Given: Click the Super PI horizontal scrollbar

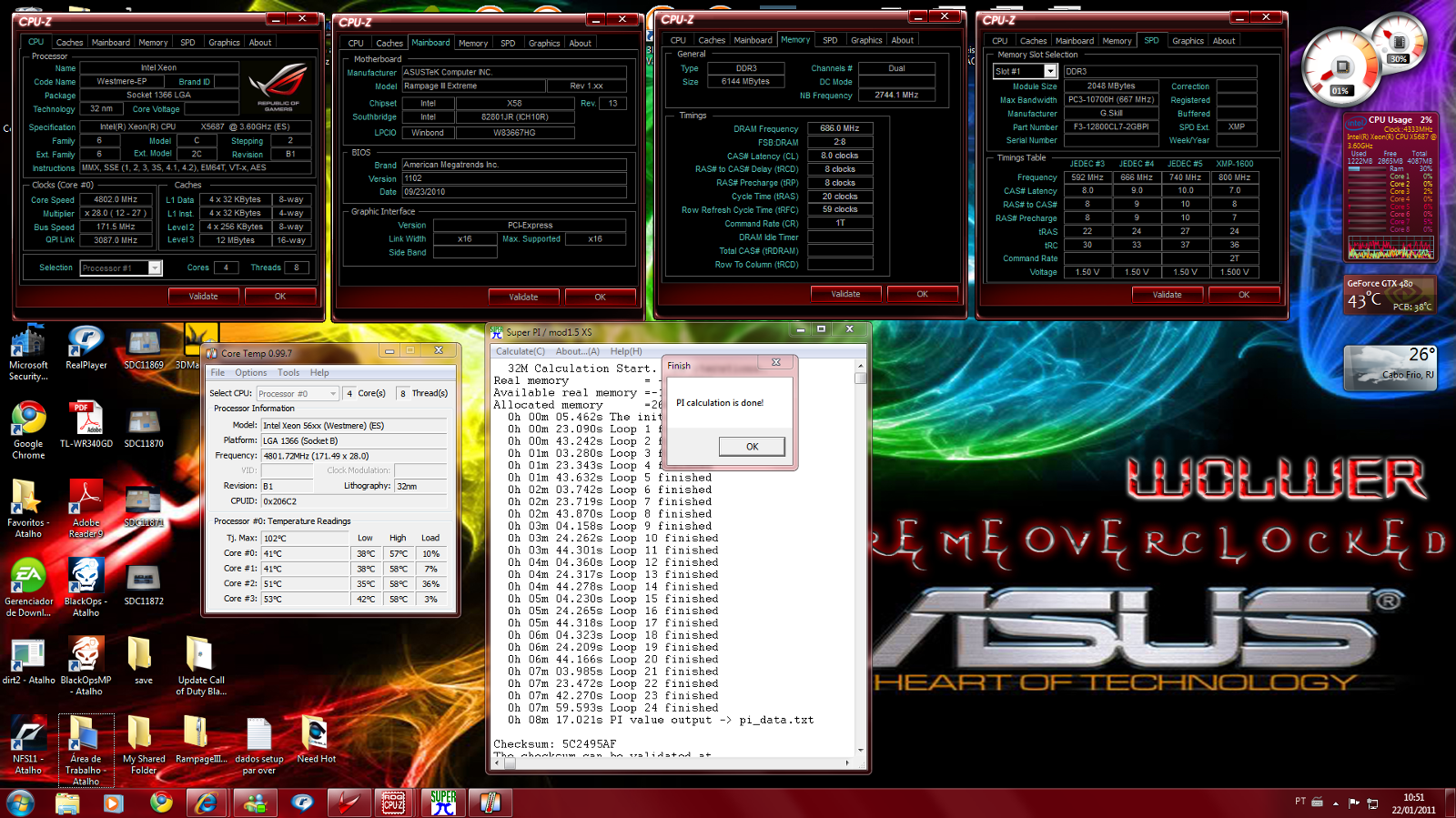Looking at the screenshot, I should pos(673,763).
